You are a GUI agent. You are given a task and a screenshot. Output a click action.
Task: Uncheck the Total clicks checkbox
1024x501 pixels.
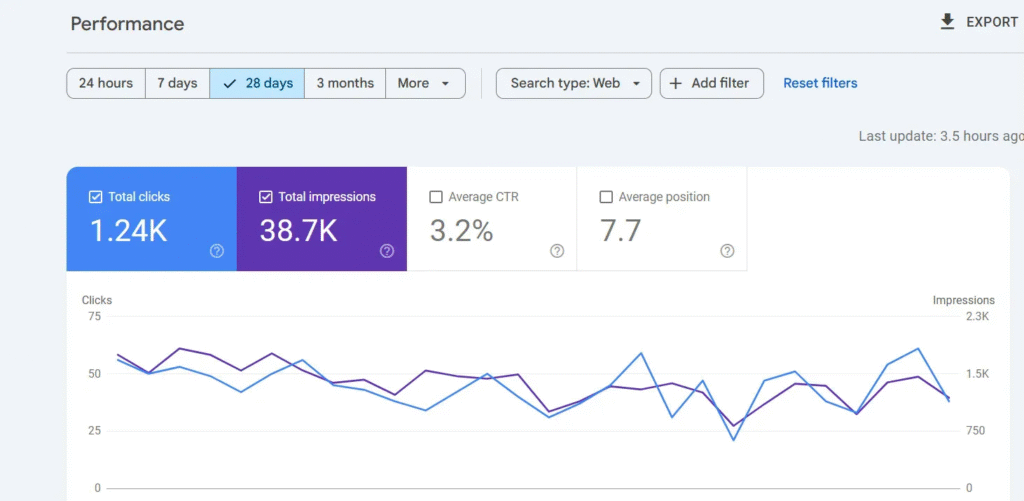95,197
